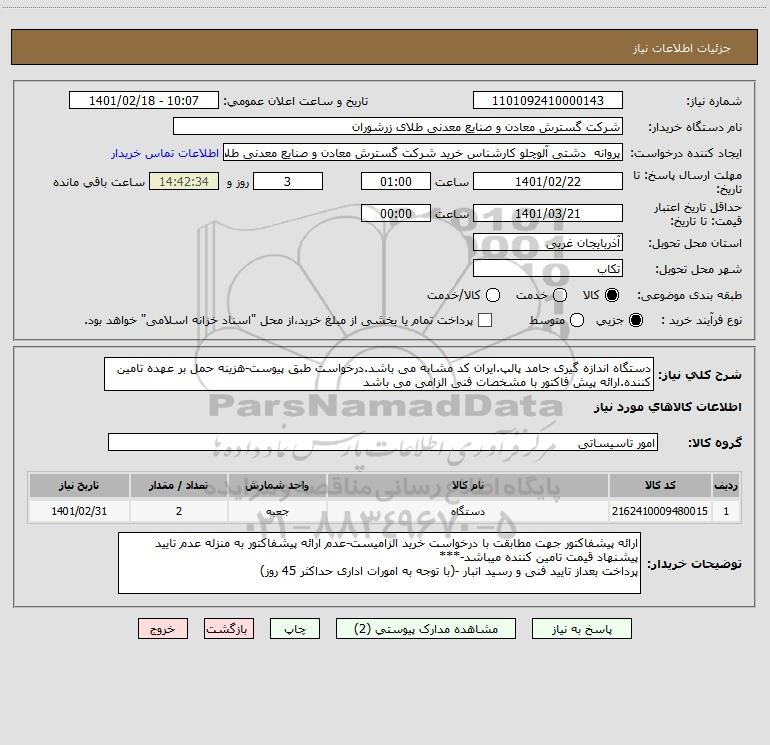Click the چاپ print button

(x=295, y=629)
